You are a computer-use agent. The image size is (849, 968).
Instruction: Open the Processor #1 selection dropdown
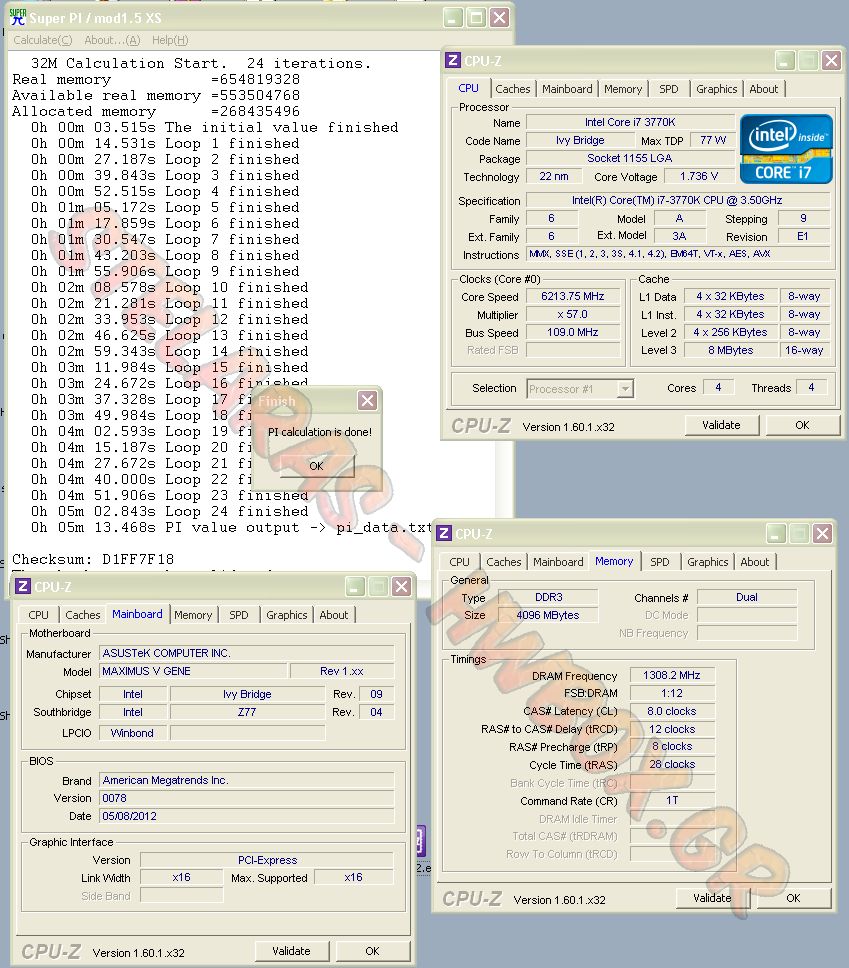625,388
